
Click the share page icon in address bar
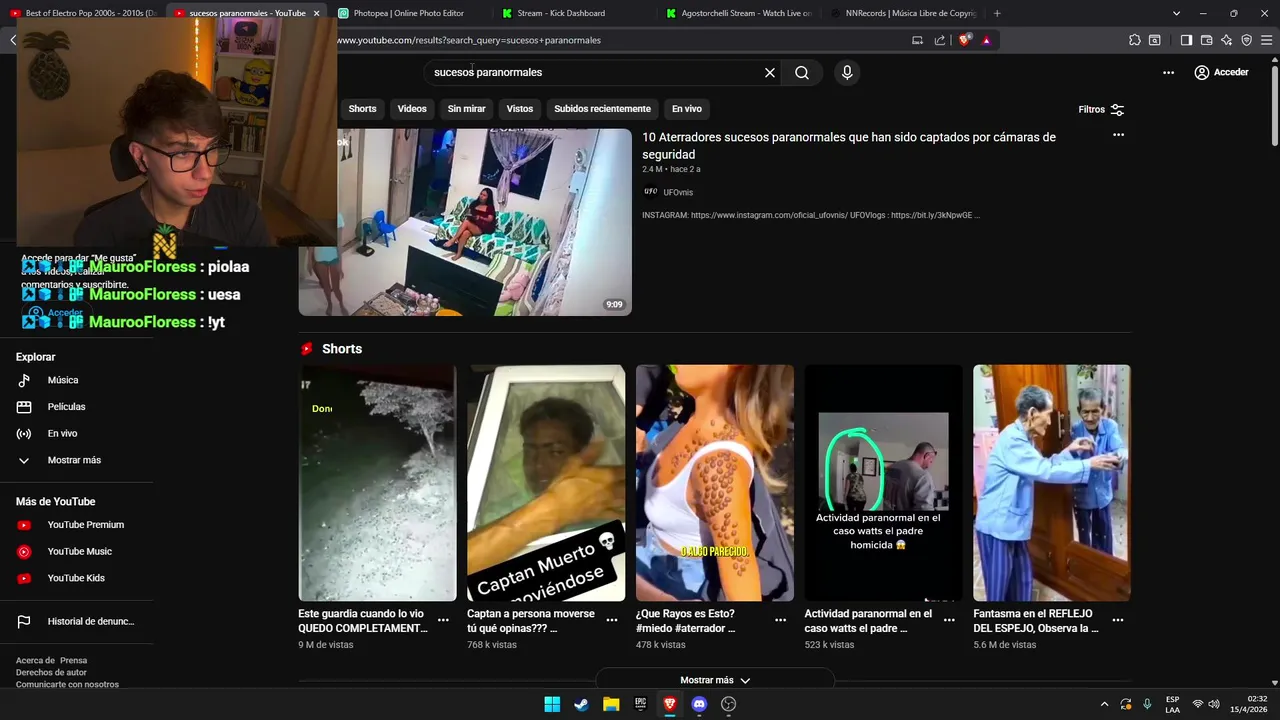(940, 40)
